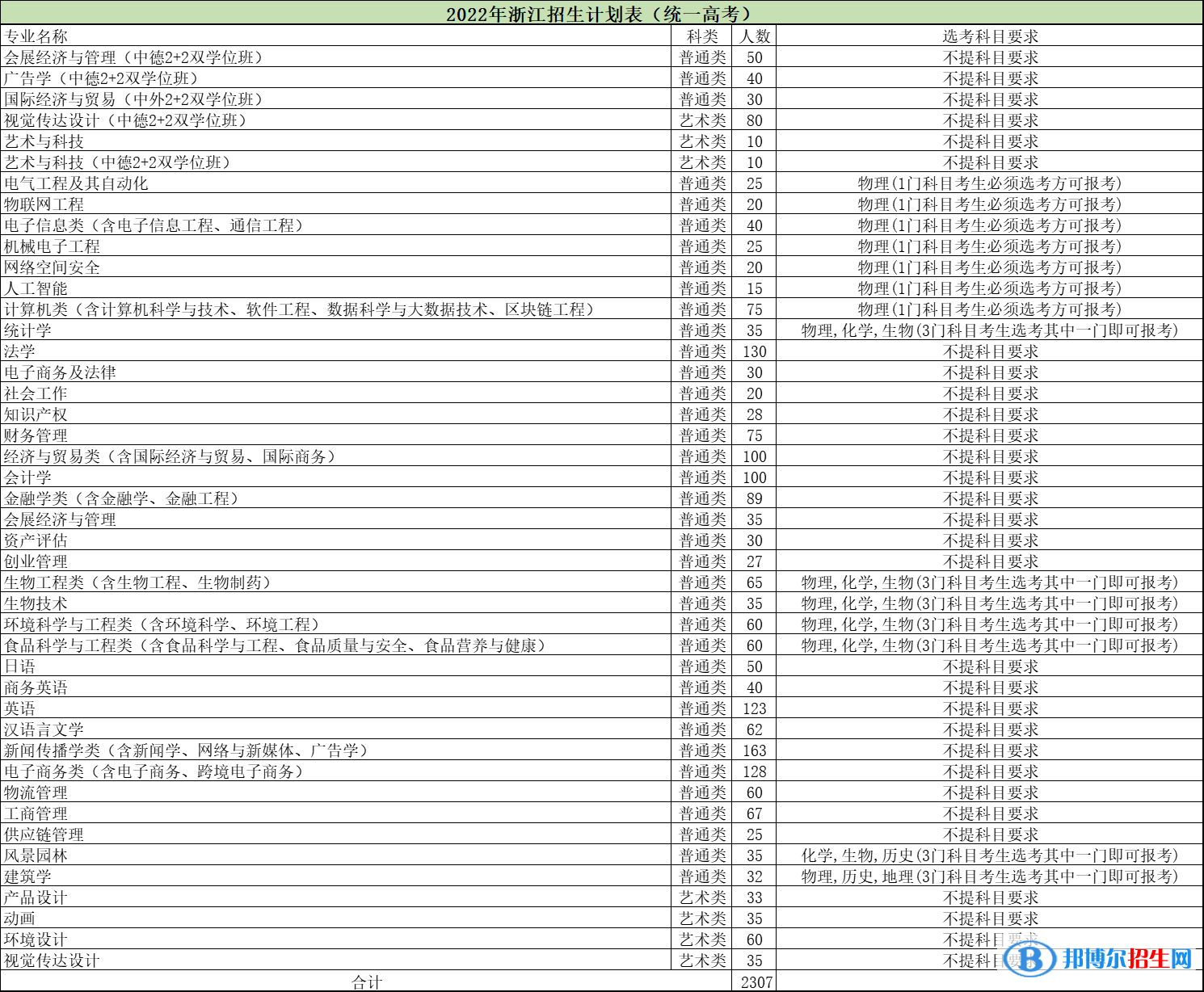Click the 艺术类 cell in 动画 row

tap(702, 918)
